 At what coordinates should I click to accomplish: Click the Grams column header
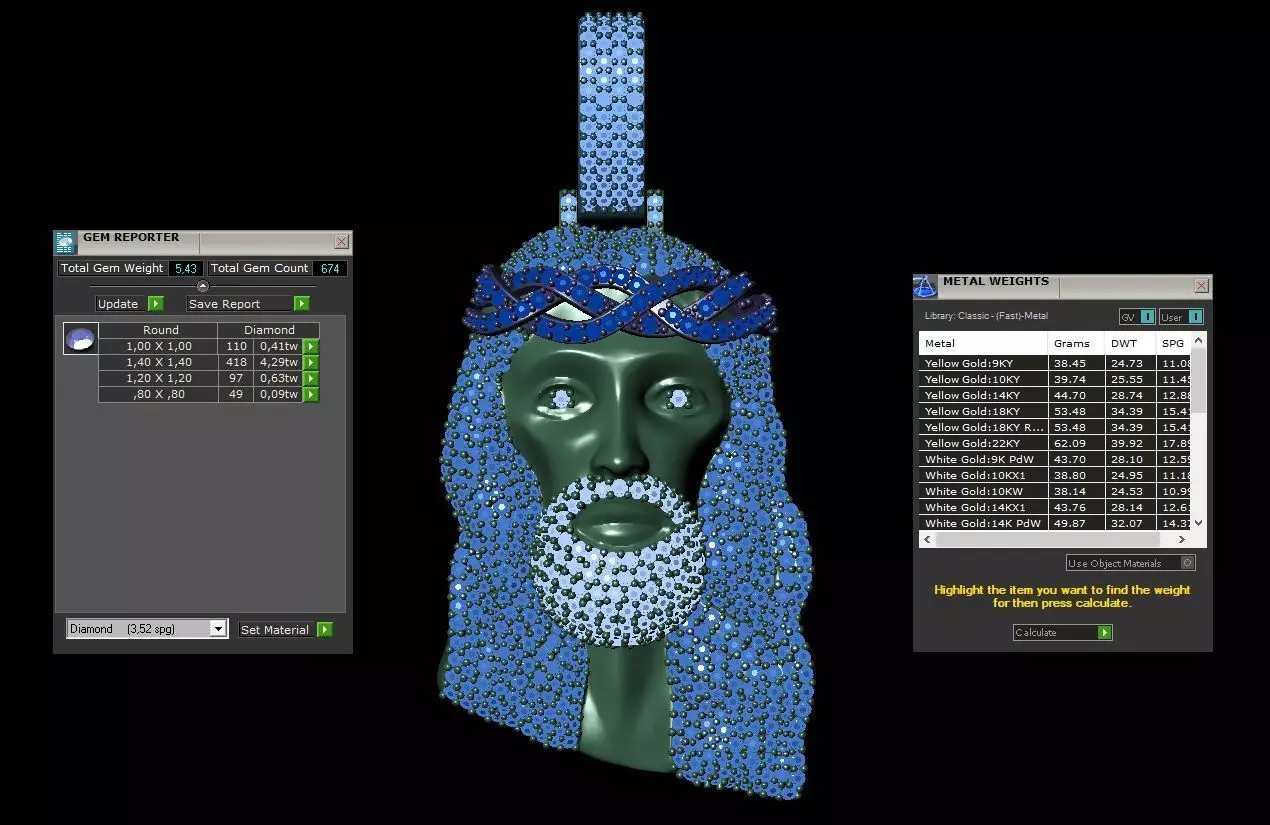coord(1077,343)
